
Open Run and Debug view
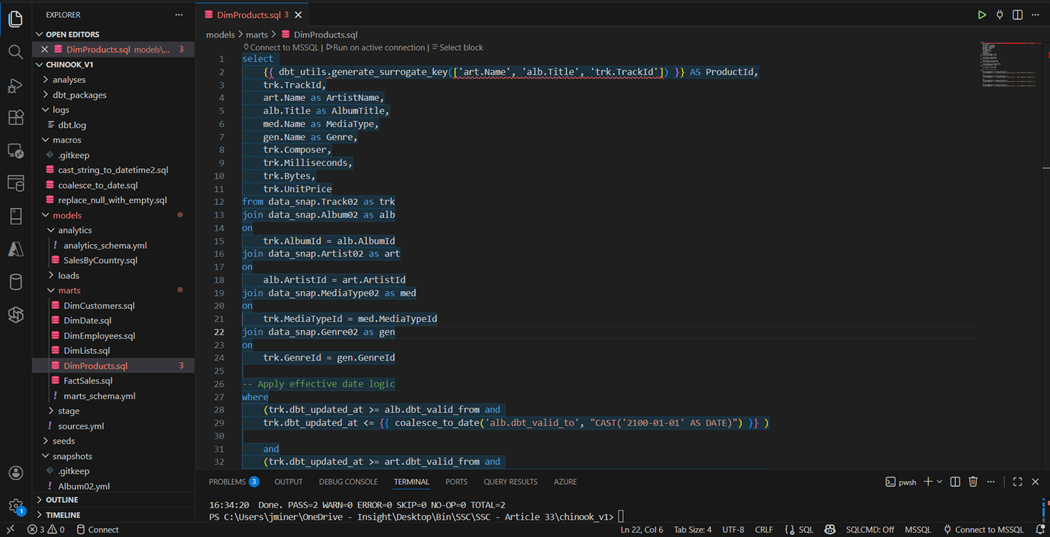click(x=15, y=86)
